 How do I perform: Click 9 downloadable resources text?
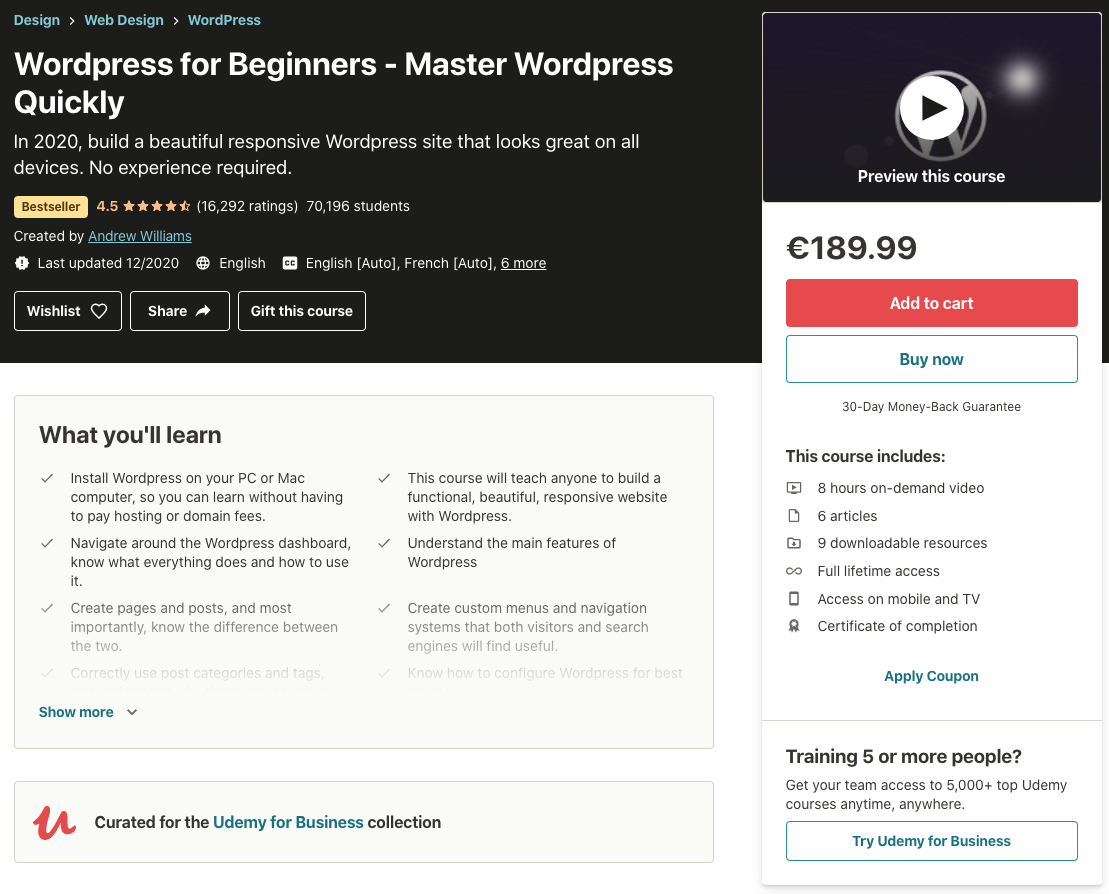point(902,543)
